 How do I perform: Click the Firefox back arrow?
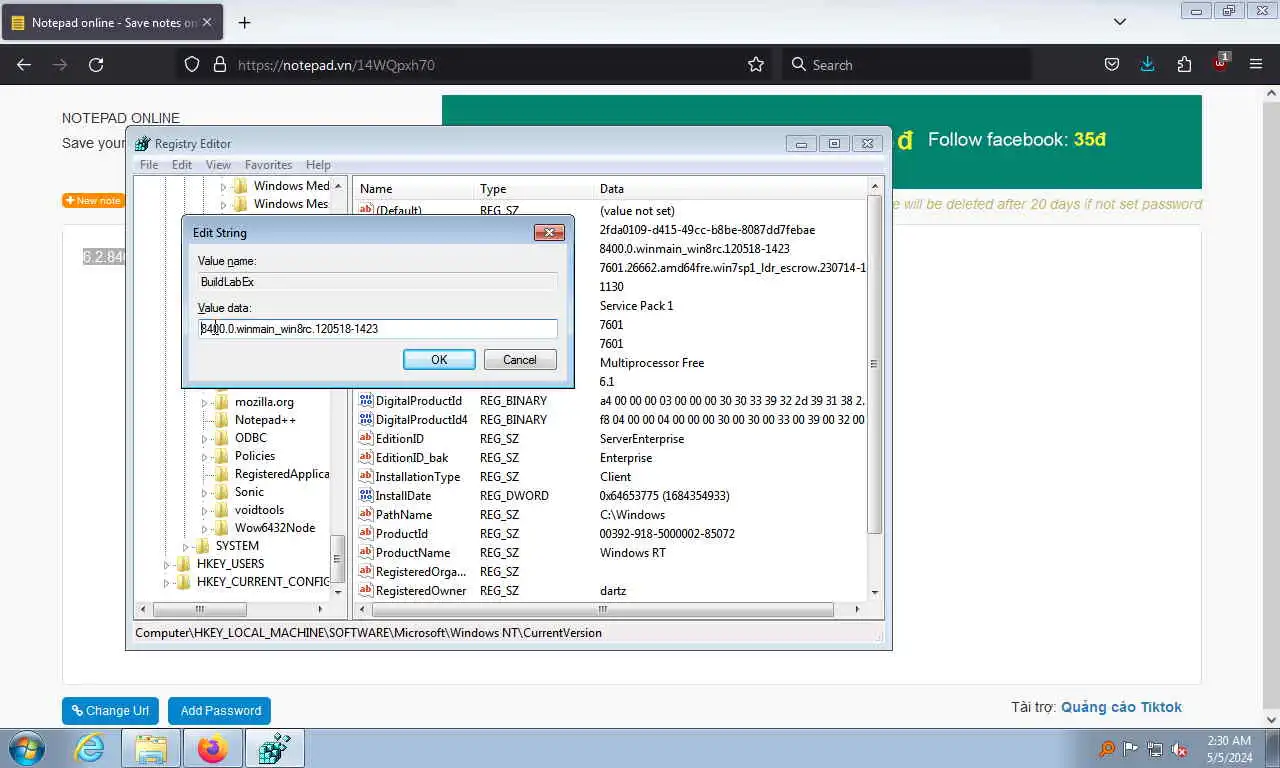click(24, 64)
